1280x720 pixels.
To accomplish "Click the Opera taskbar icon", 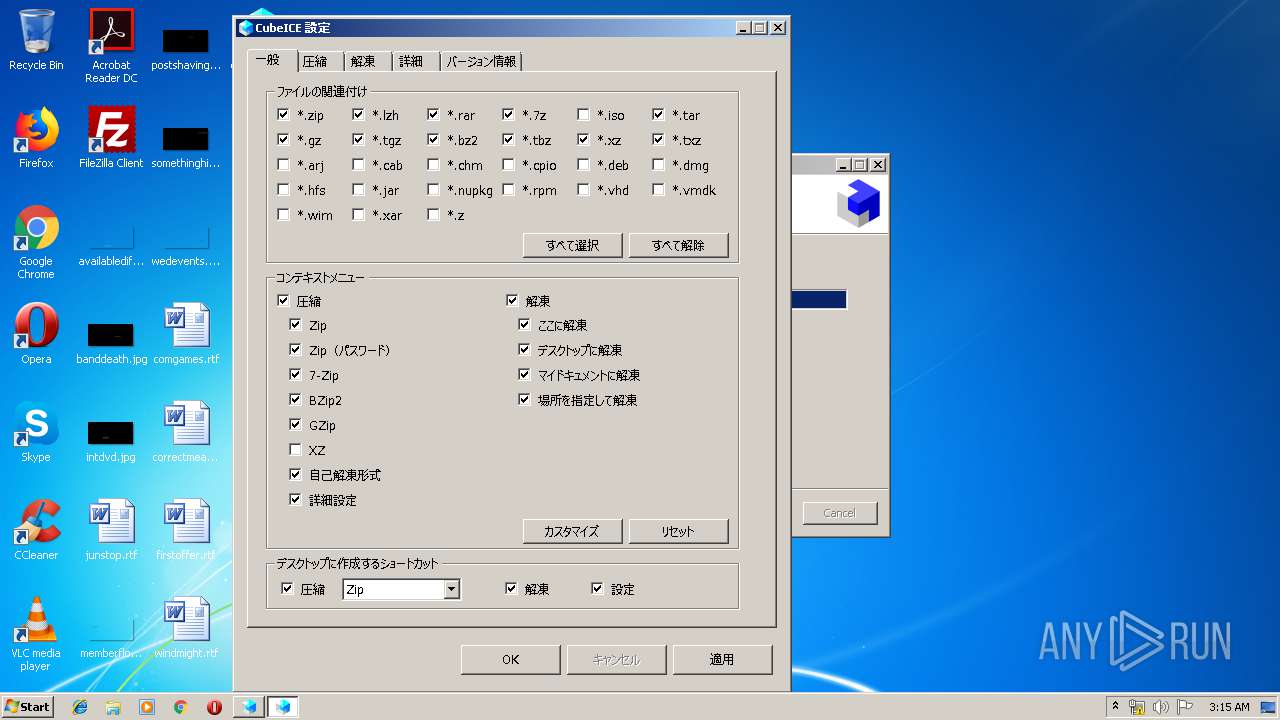I will click(214, 707).
